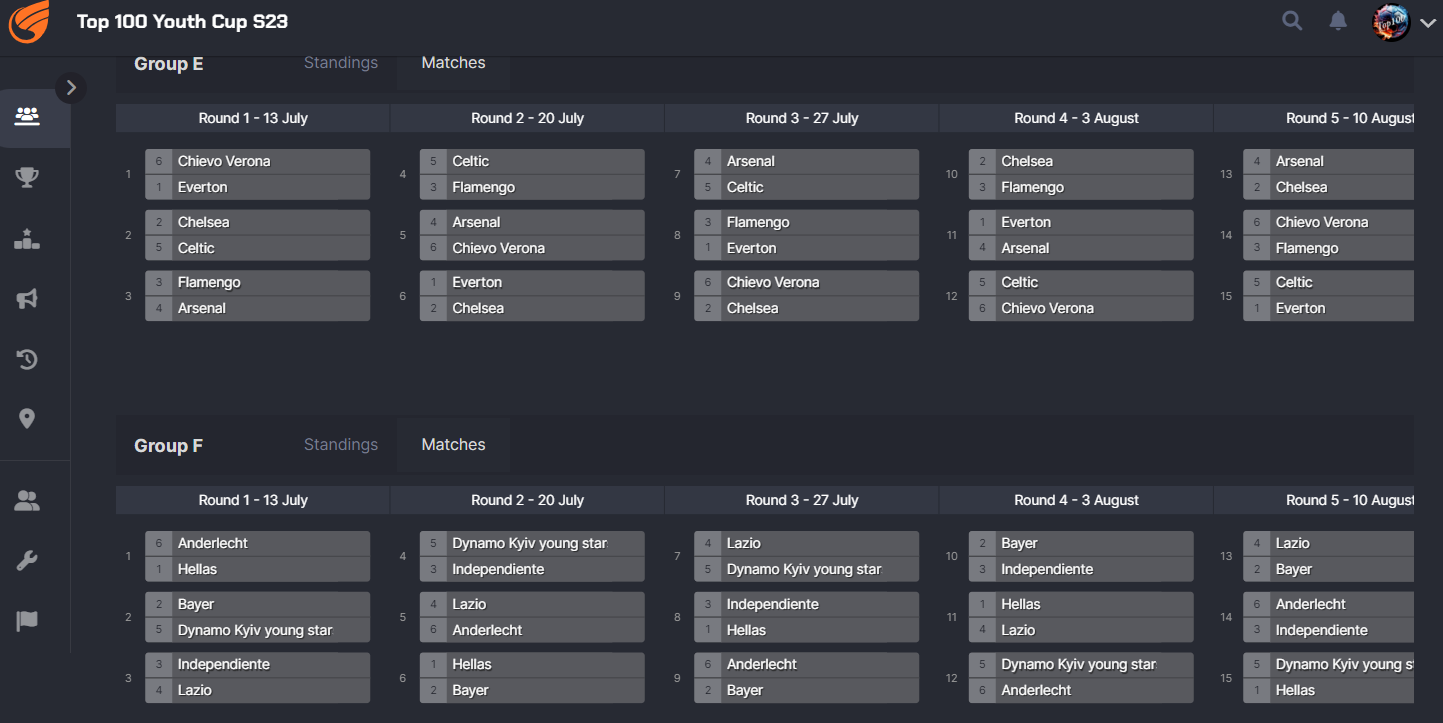Click the location pin sidebar icon
The image size is (1443, 723).
click(x=27, y=419)
